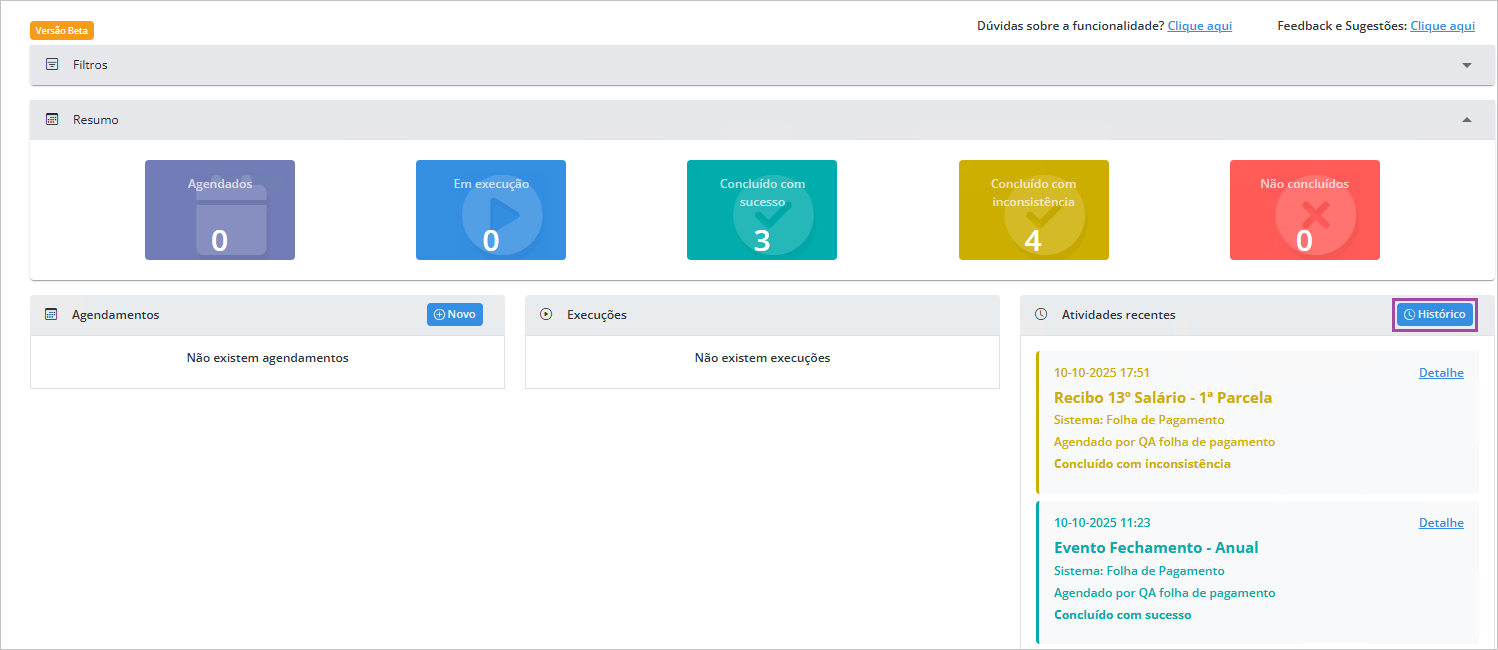This screenshot has height=650, width=1498.
Task: Select the Em execução summary card
Action: point(491,210)
